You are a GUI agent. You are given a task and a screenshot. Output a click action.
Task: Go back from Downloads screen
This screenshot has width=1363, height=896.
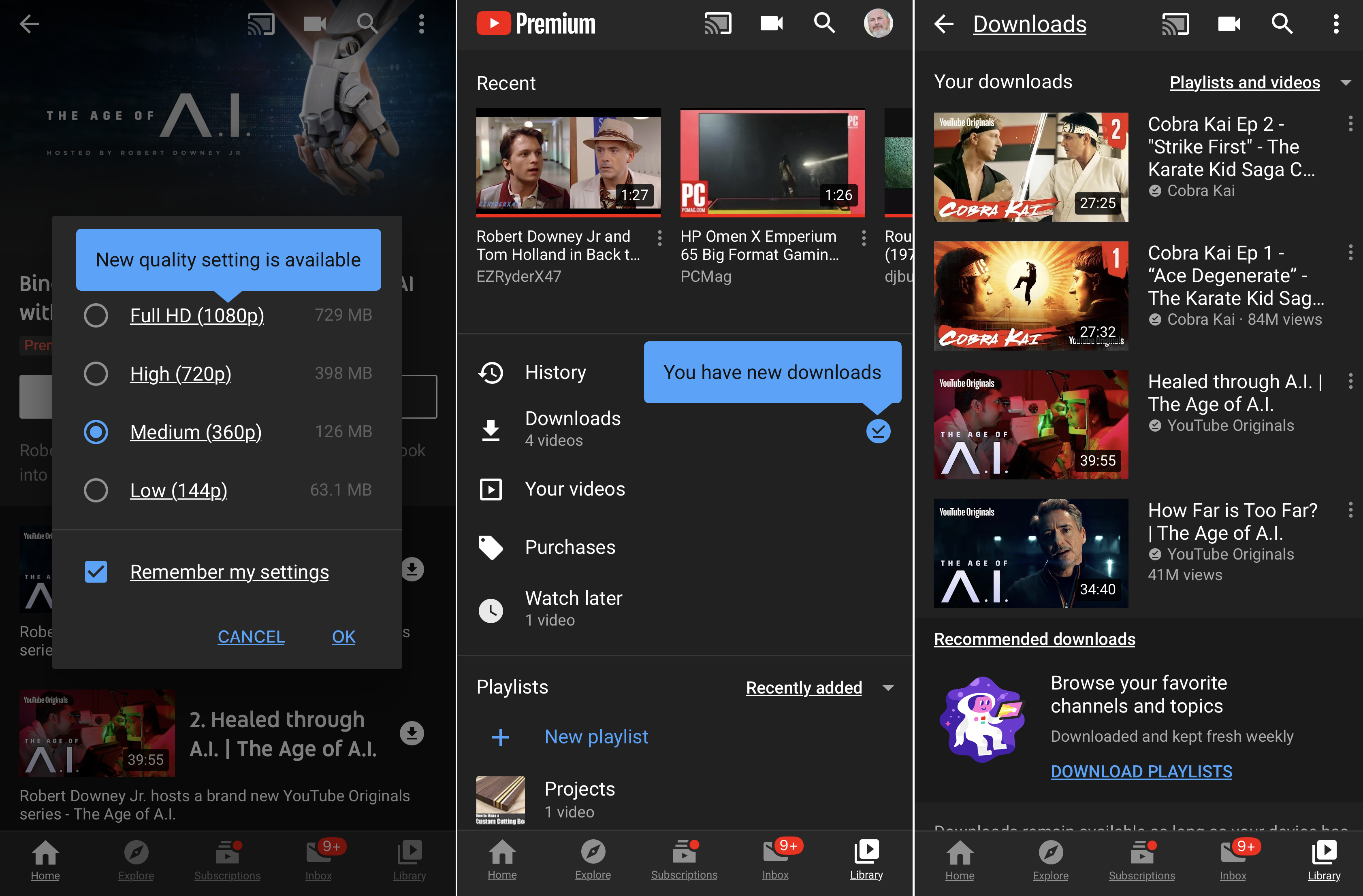tap(944, 24)
